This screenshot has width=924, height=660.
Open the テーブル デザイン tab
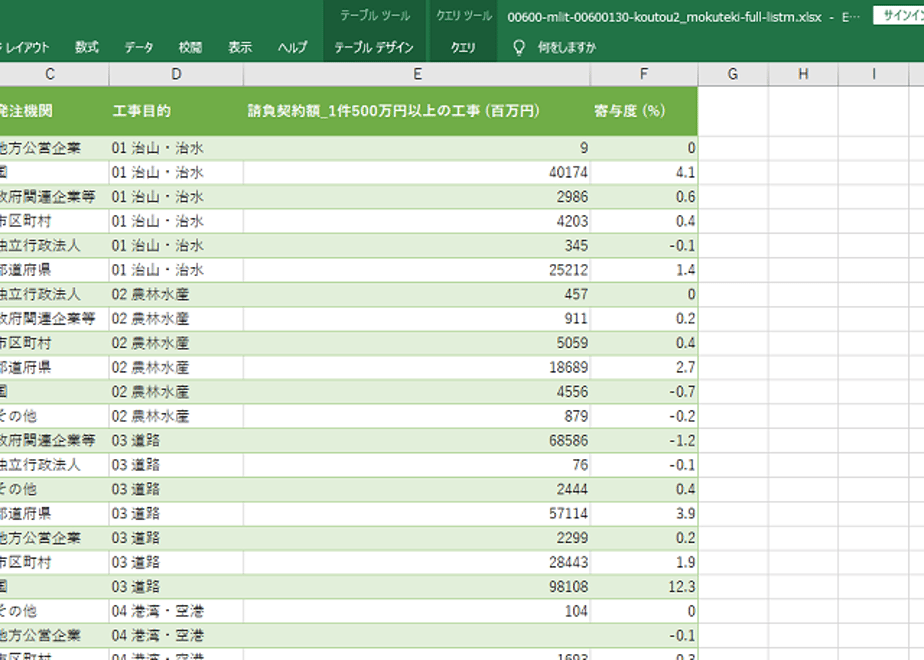[x=374, y=47]
